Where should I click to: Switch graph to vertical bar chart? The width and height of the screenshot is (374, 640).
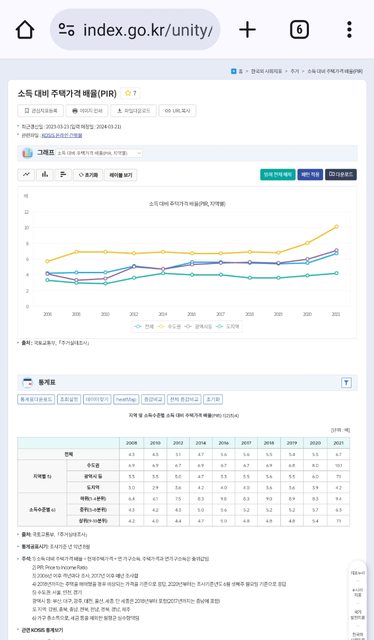point(45,175)
